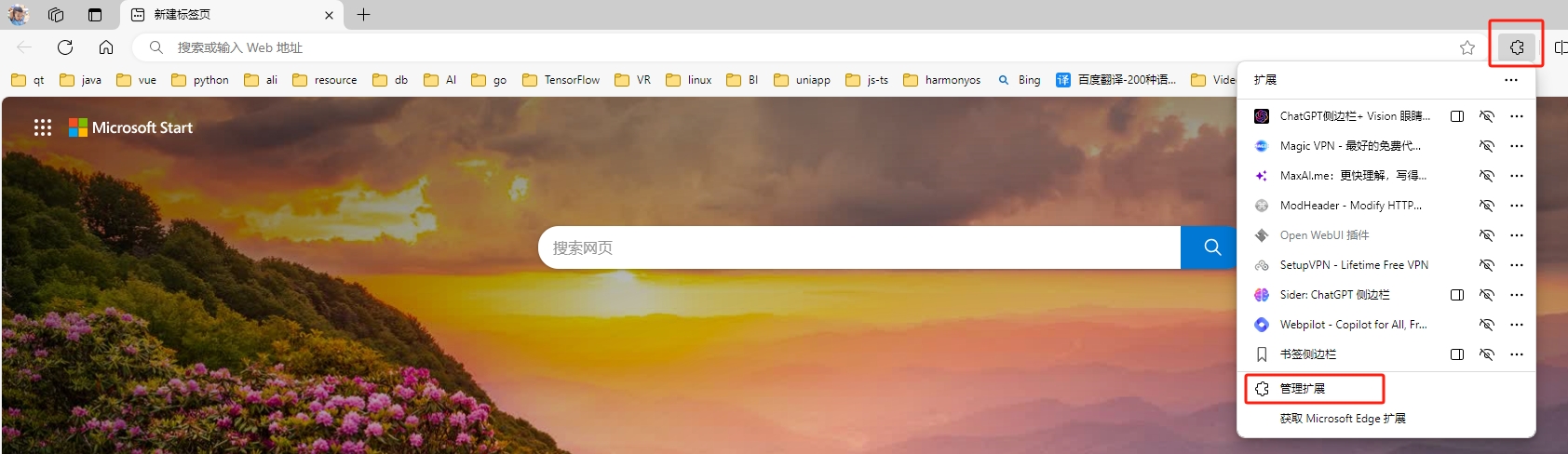Open the workspaces icon beside profile avatar
This screenshot has width=1568, height=454.
tap(56, 15)
